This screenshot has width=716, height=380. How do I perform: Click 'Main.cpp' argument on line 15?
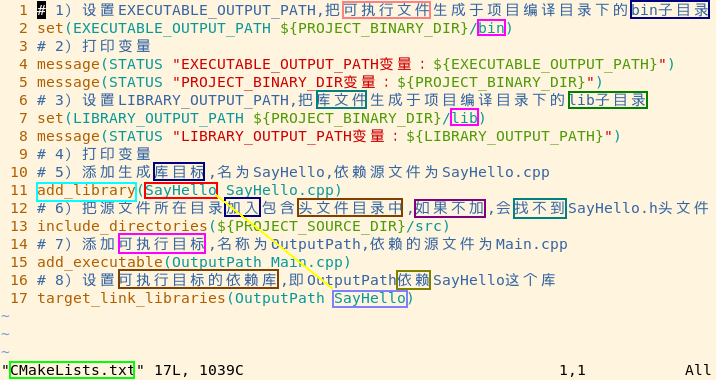click(x=306, y=262)
